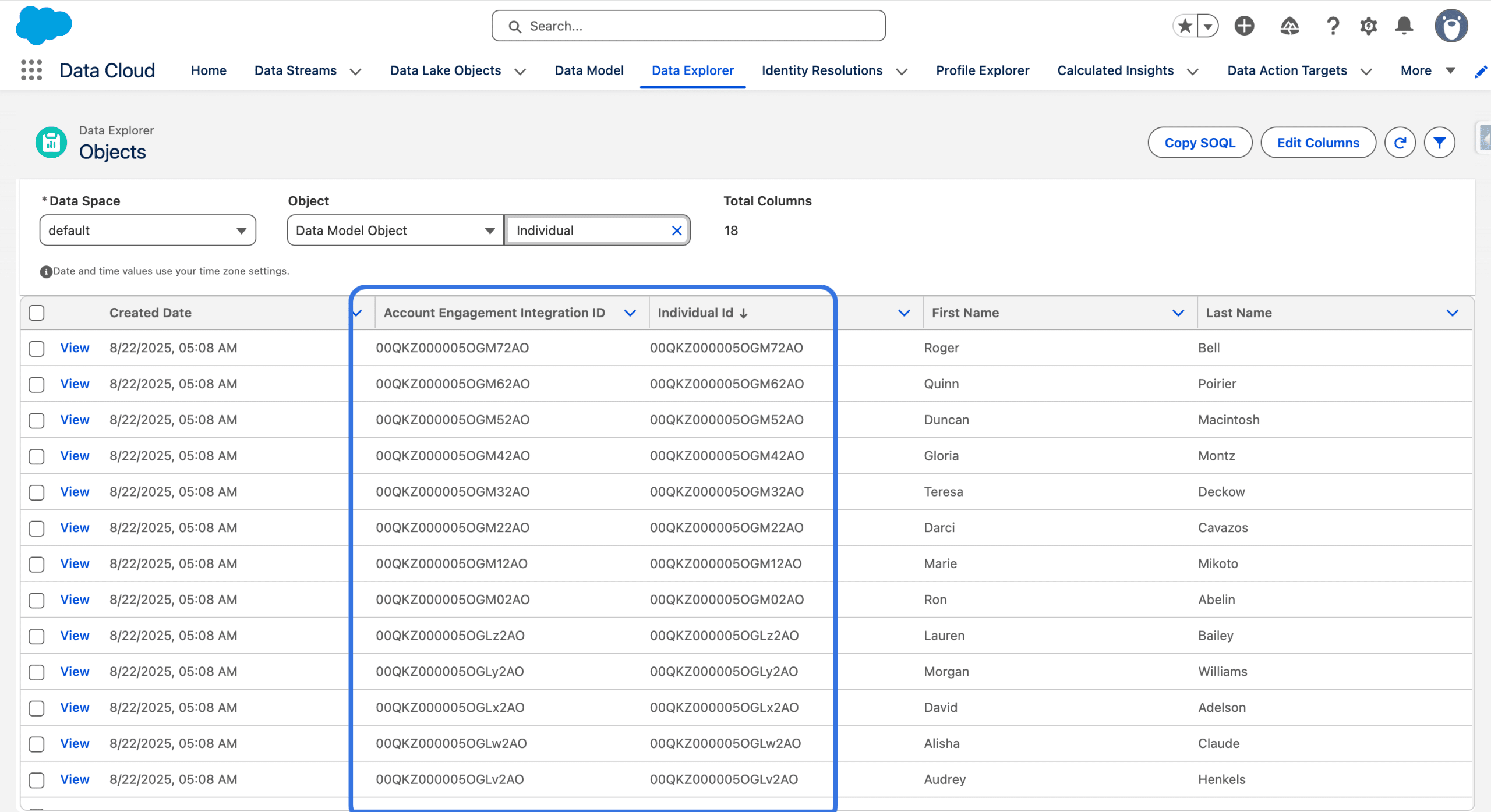The height and width of the screenshot is (812, 1491).
Task: Open the Salesforce Help question mark
Action: pos(1332,26)
